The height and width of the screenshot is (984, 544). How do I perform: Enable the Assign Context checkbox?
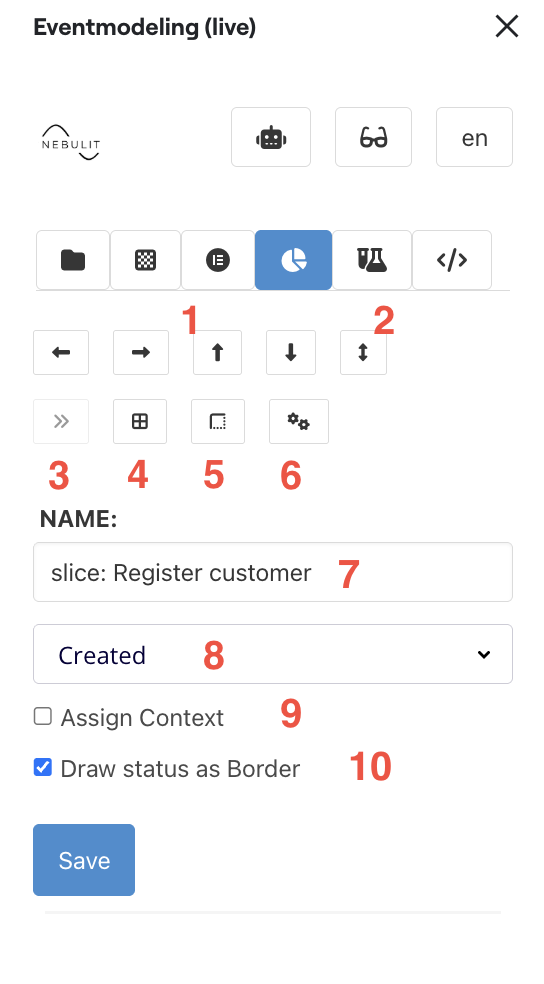click(43, 716)
